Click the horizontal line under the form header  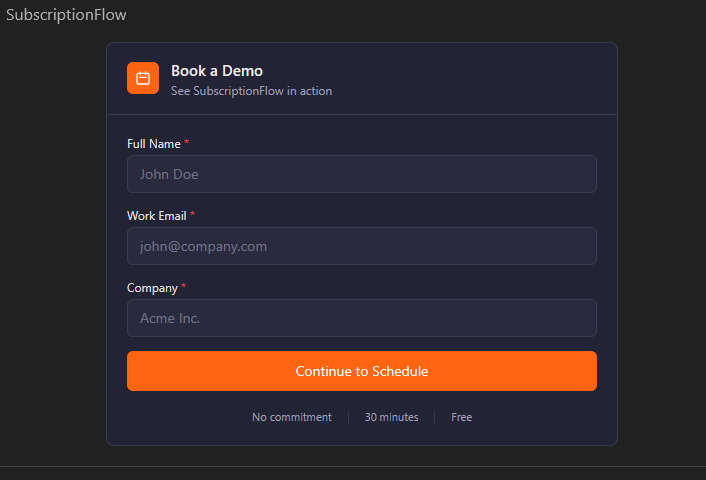click(x=361, y=114)
